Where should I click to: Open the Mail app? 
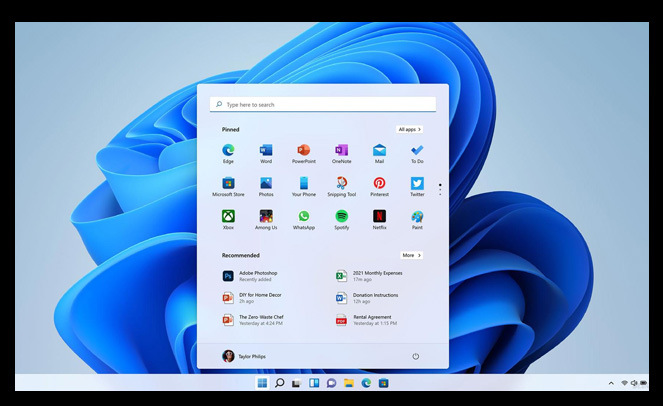[x=379, y=154]
